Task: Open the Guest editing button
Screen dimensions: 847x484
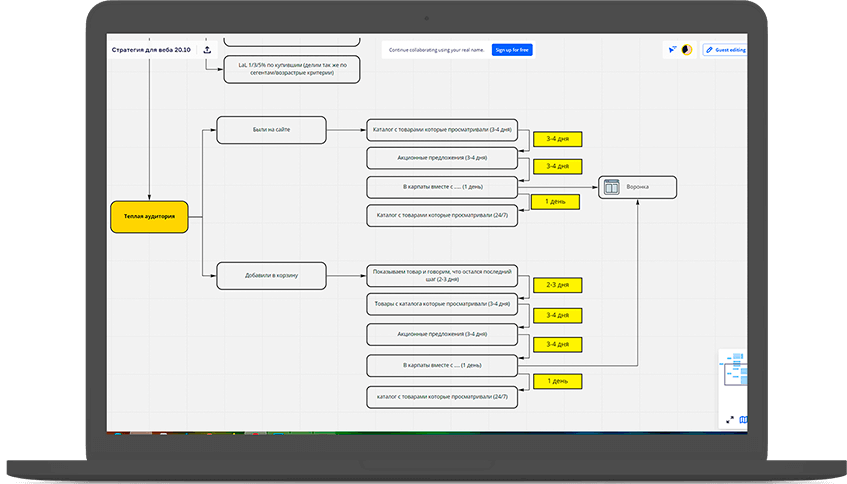Action: click(x=727, y=49)
